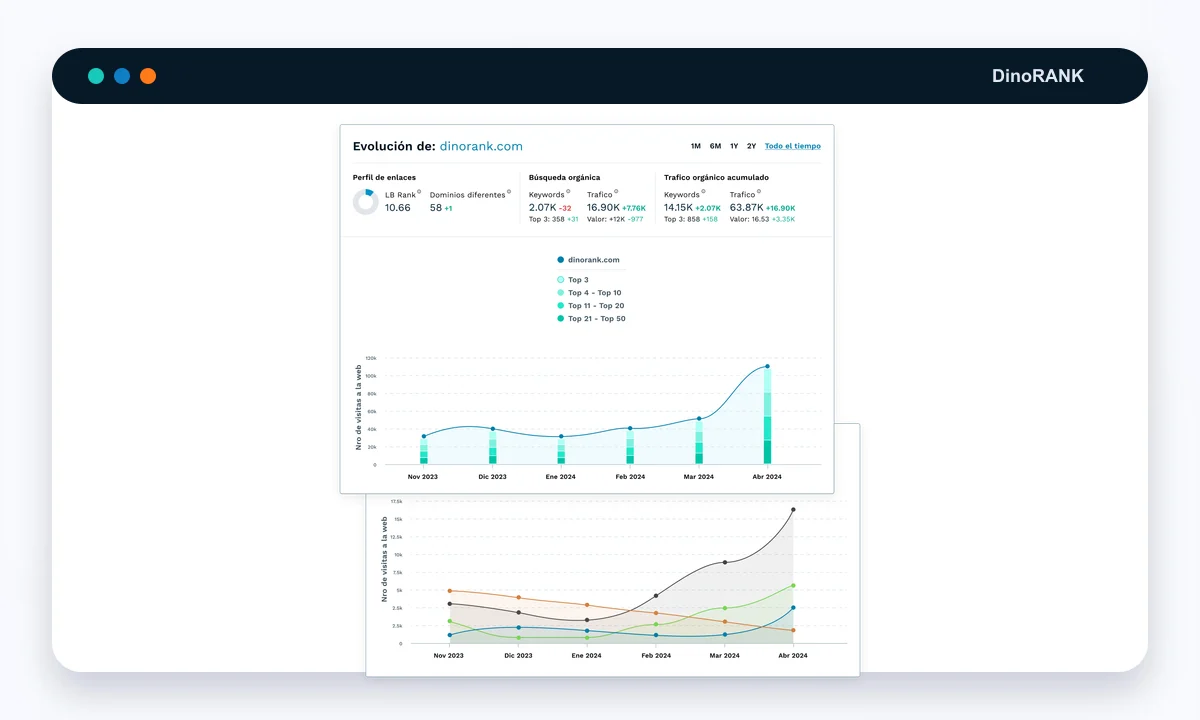This screenshot has width=1200, height=720.
Task: Click black line's Abr 2024 point, rear chart
Action: 794,509
